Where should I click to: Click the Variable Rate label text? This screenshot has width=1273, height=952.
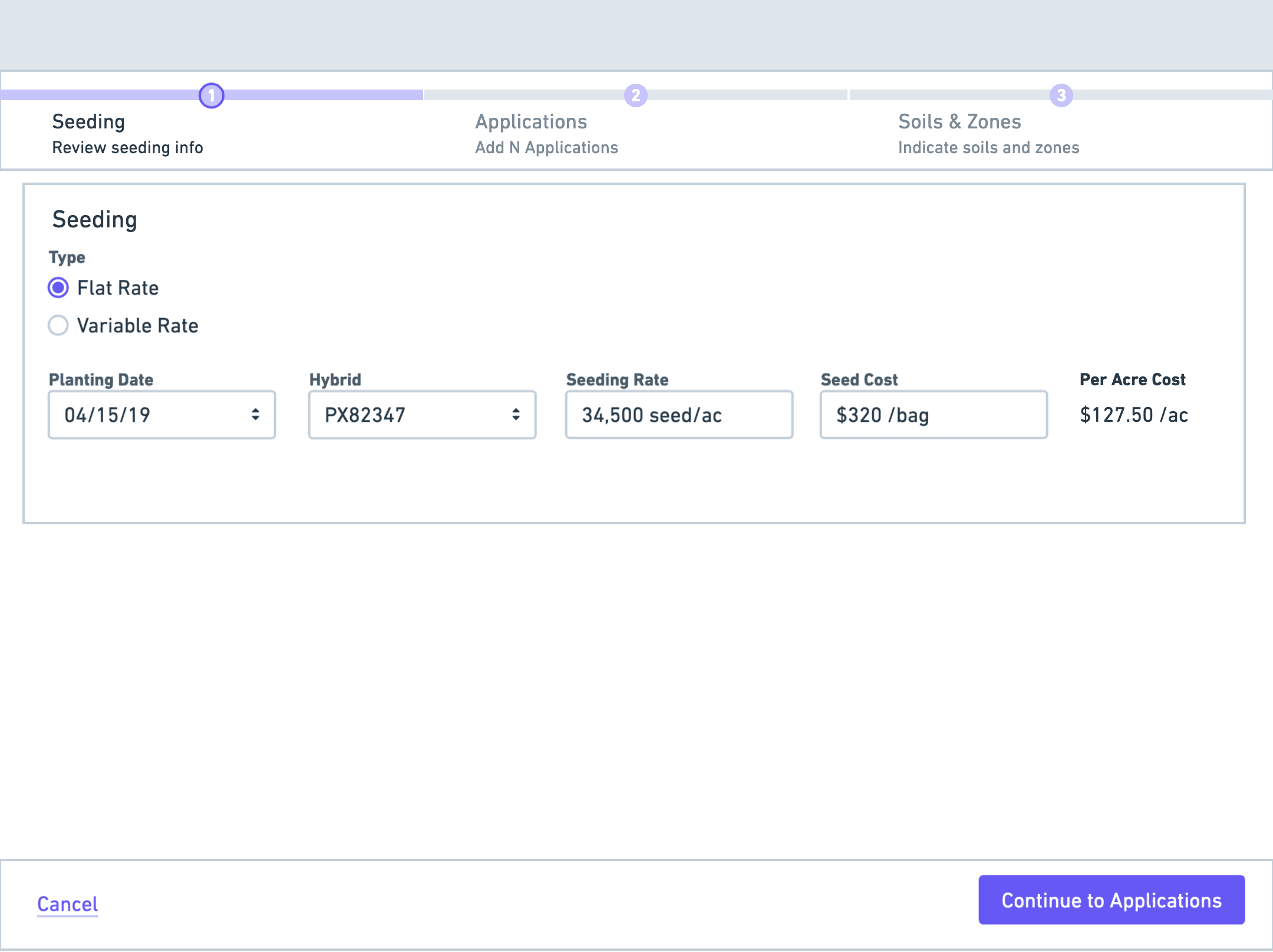click(x=137, y=326)
